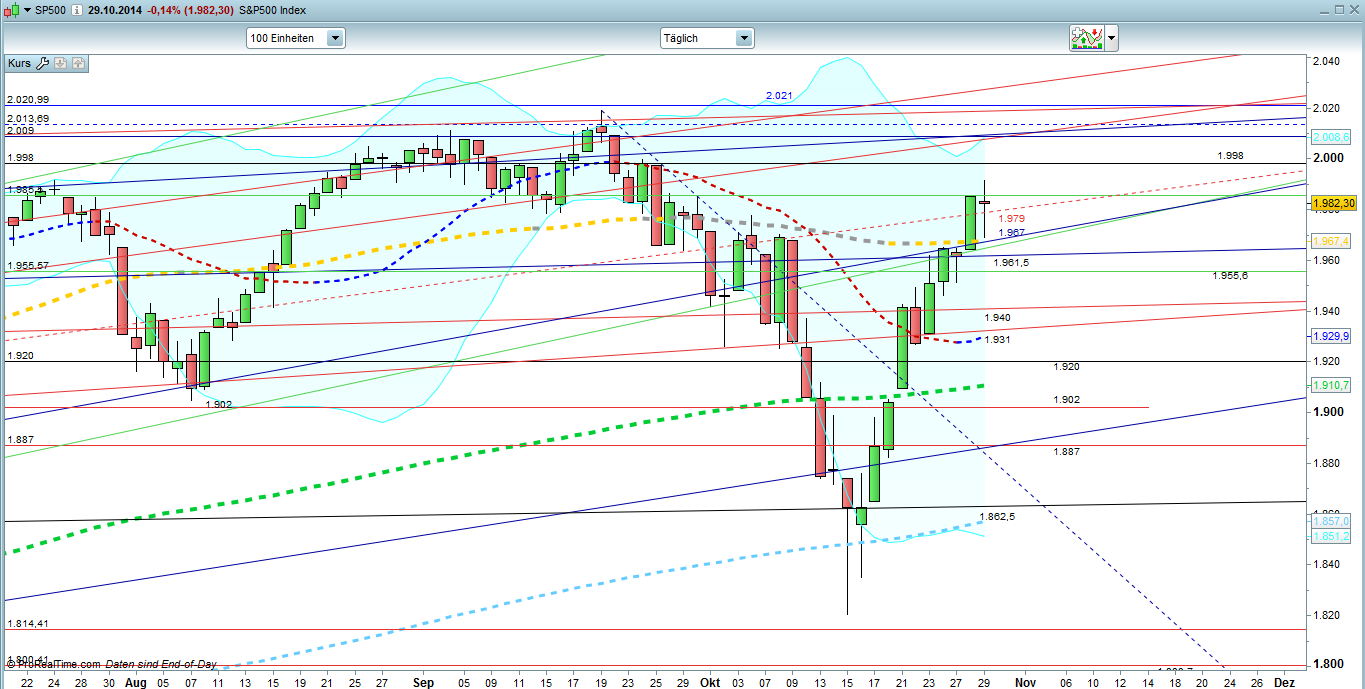Click the Kurs panel label
This screenshot has height=689, width=1365.
[x=20, y=63]
